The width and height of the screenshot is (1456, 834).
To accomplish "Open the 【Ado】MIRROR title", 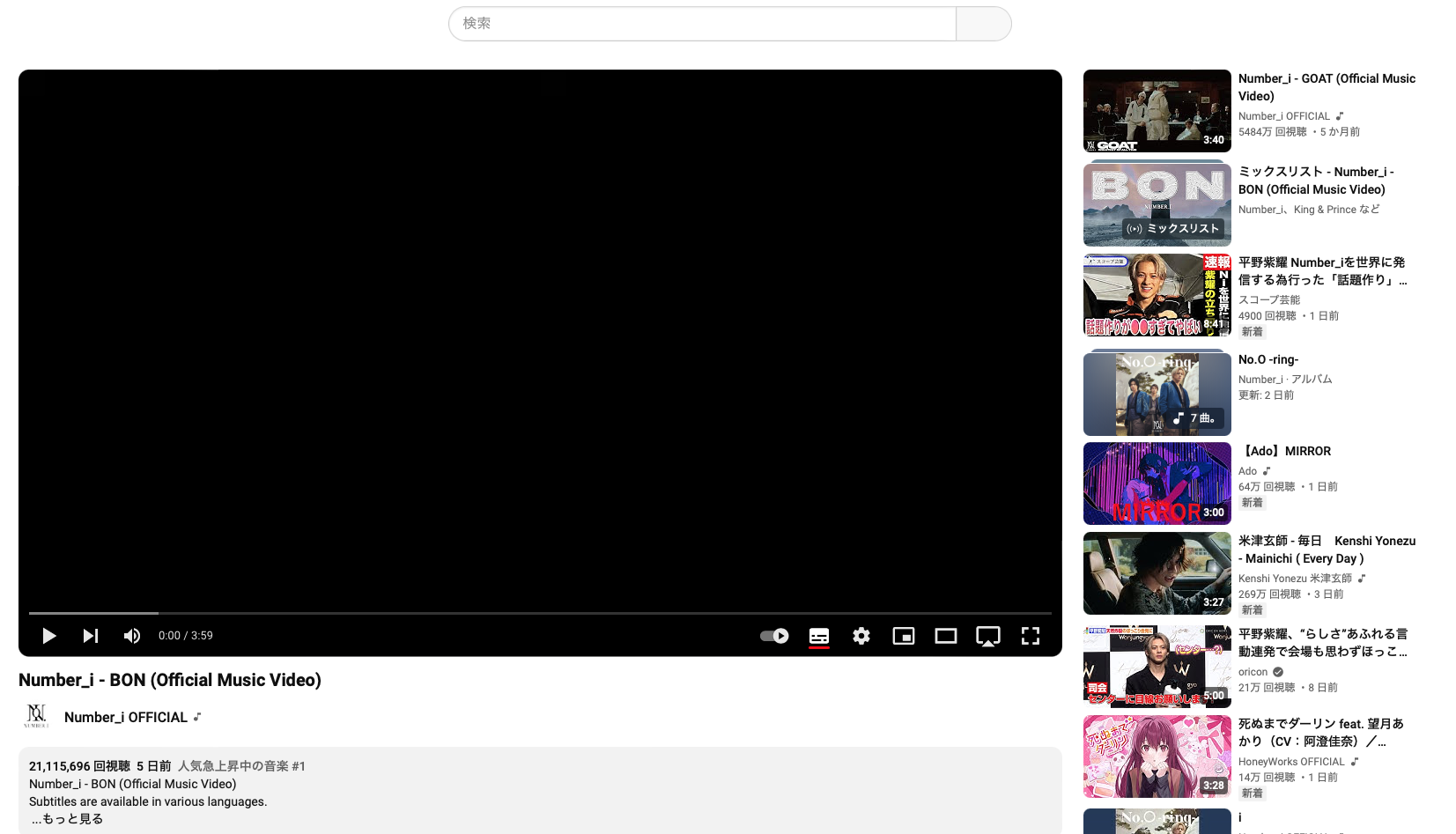I will (x=1285, y=451).
